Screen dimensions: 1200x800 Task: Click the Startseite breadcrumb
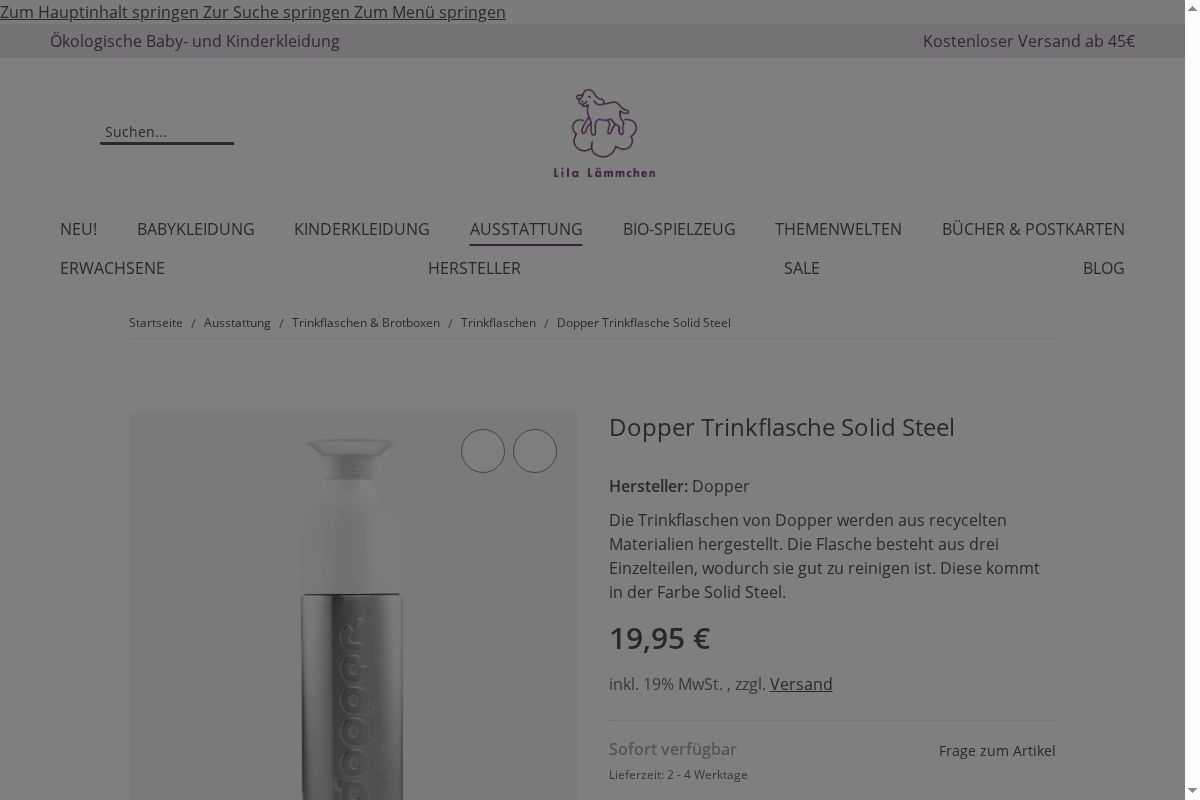pos(156,323)
